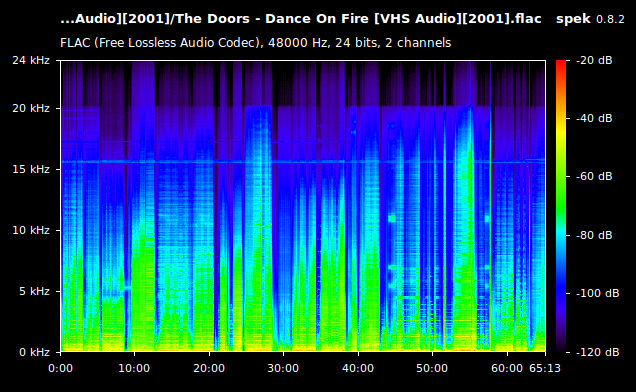The width and height of the screenshot is (636, 392).
Task: Click the 0 kHz frequency axis label
Action: point(34,352)
